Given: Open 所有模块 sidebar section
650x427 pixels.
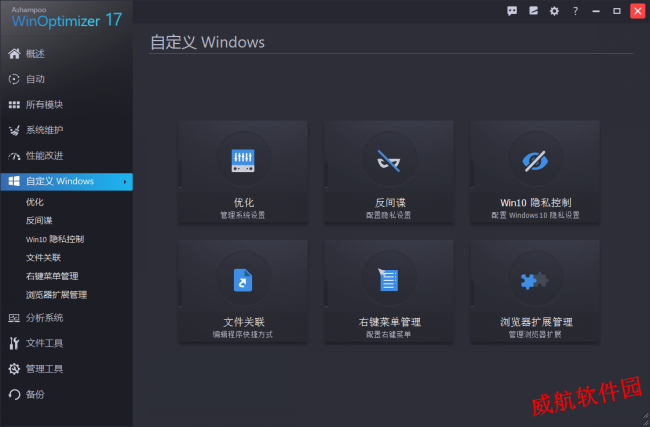Looking at the screenshot, I should pos(44,105).
